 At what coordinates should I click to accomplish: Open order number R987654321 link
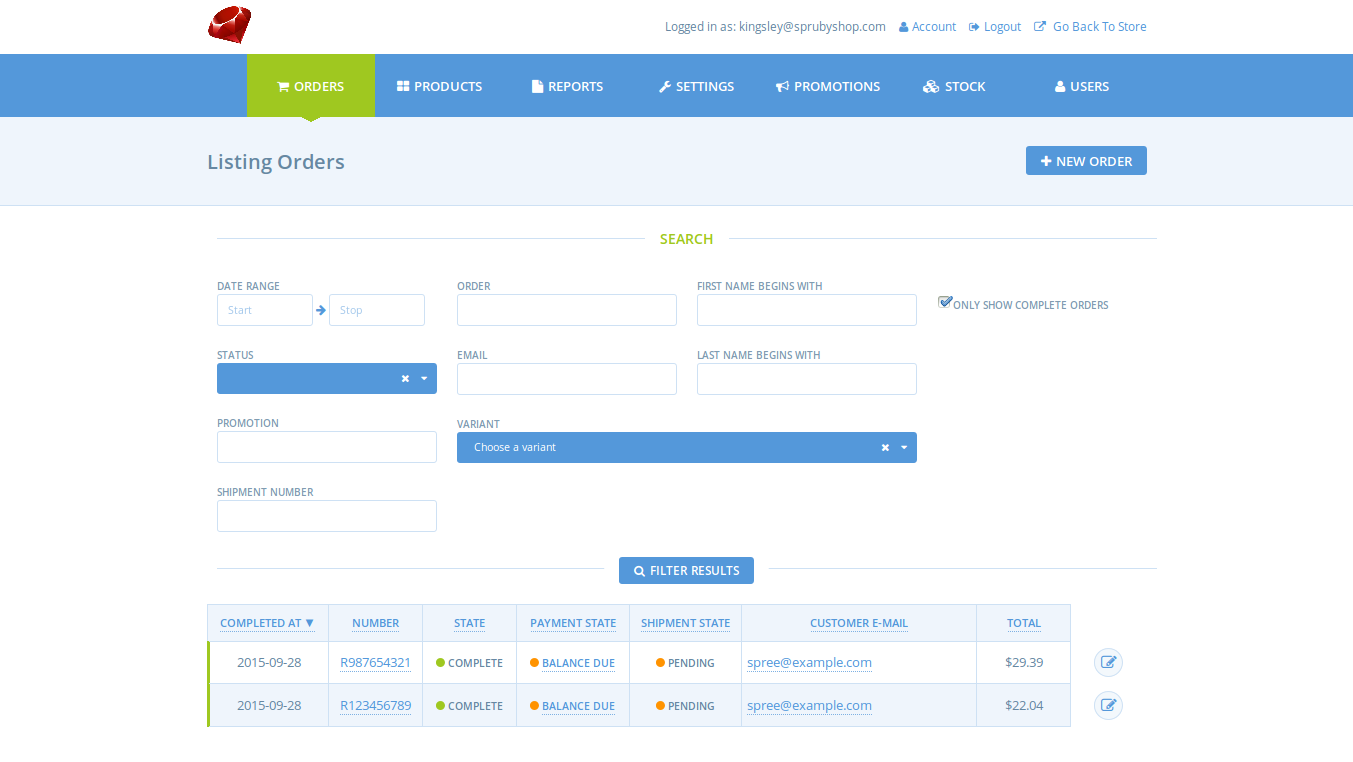click(x=375, y=662)
